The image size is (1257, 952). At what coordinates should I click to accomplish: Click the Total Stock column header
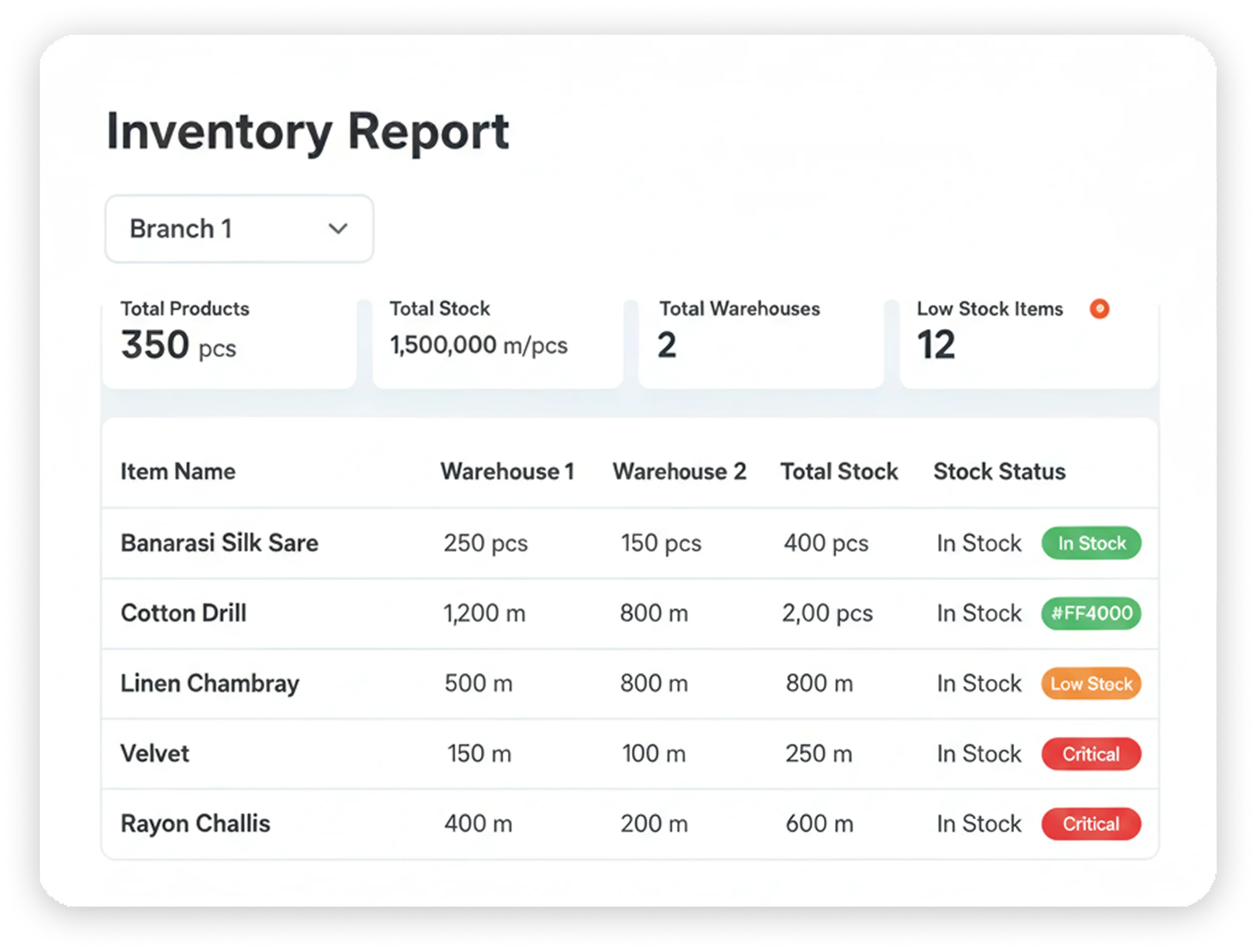(x=839, y=471)
